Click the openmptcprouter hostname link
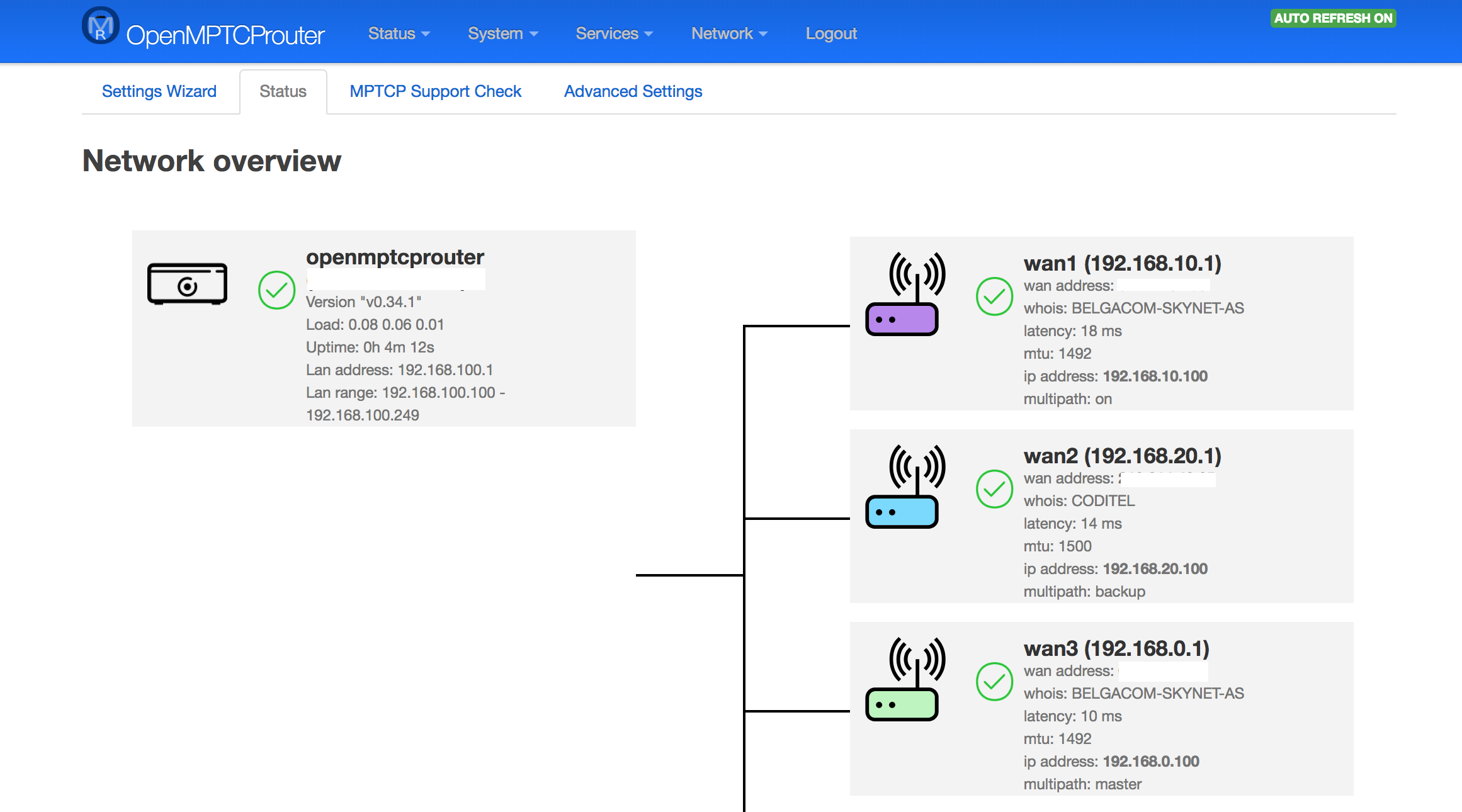The width and height of the screenshot is (1462, 812). pyautogui.click(x=395, y=257)
